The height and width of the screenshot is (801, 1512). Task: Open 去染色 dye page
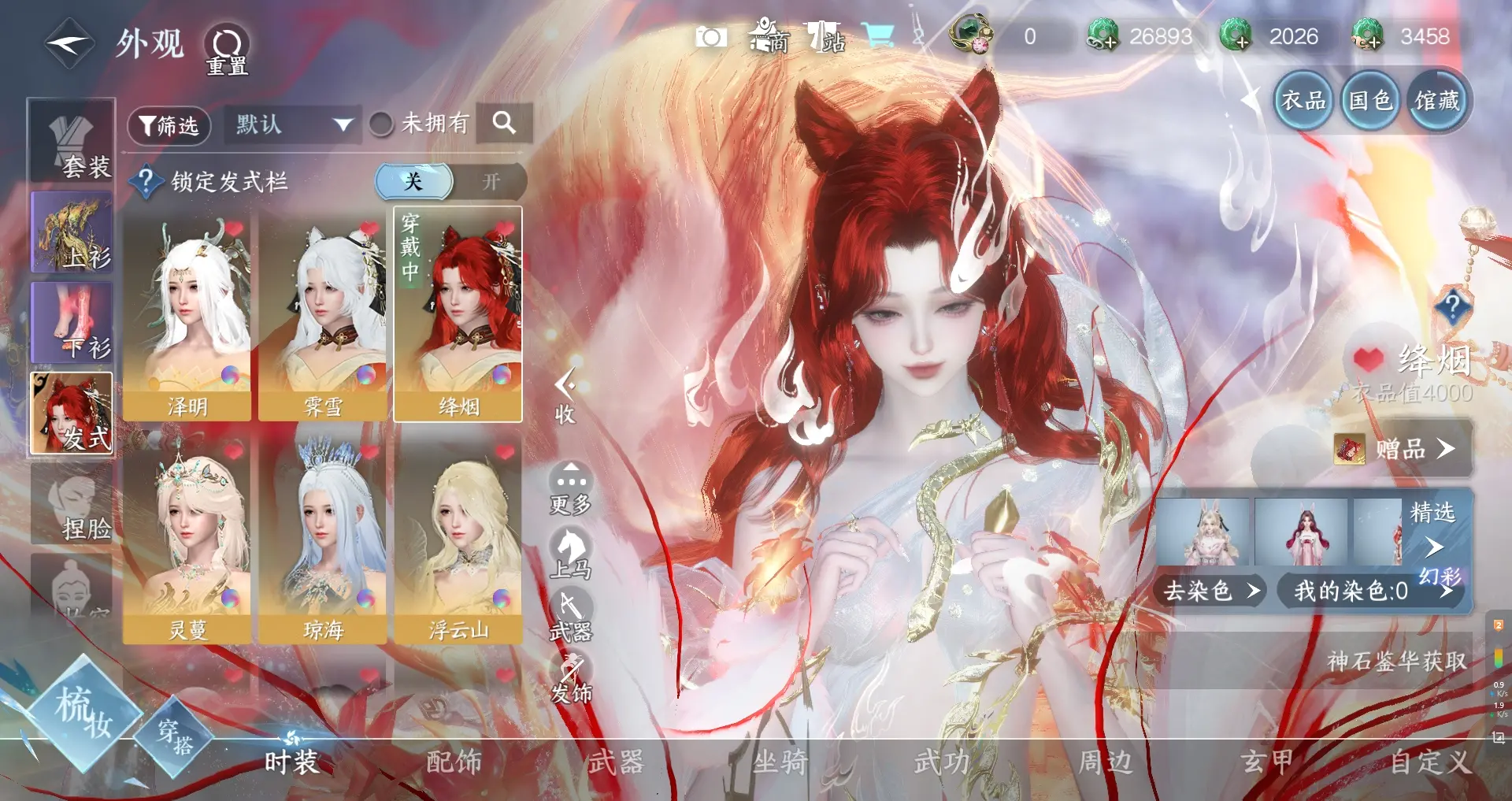tap(1212, 591)
